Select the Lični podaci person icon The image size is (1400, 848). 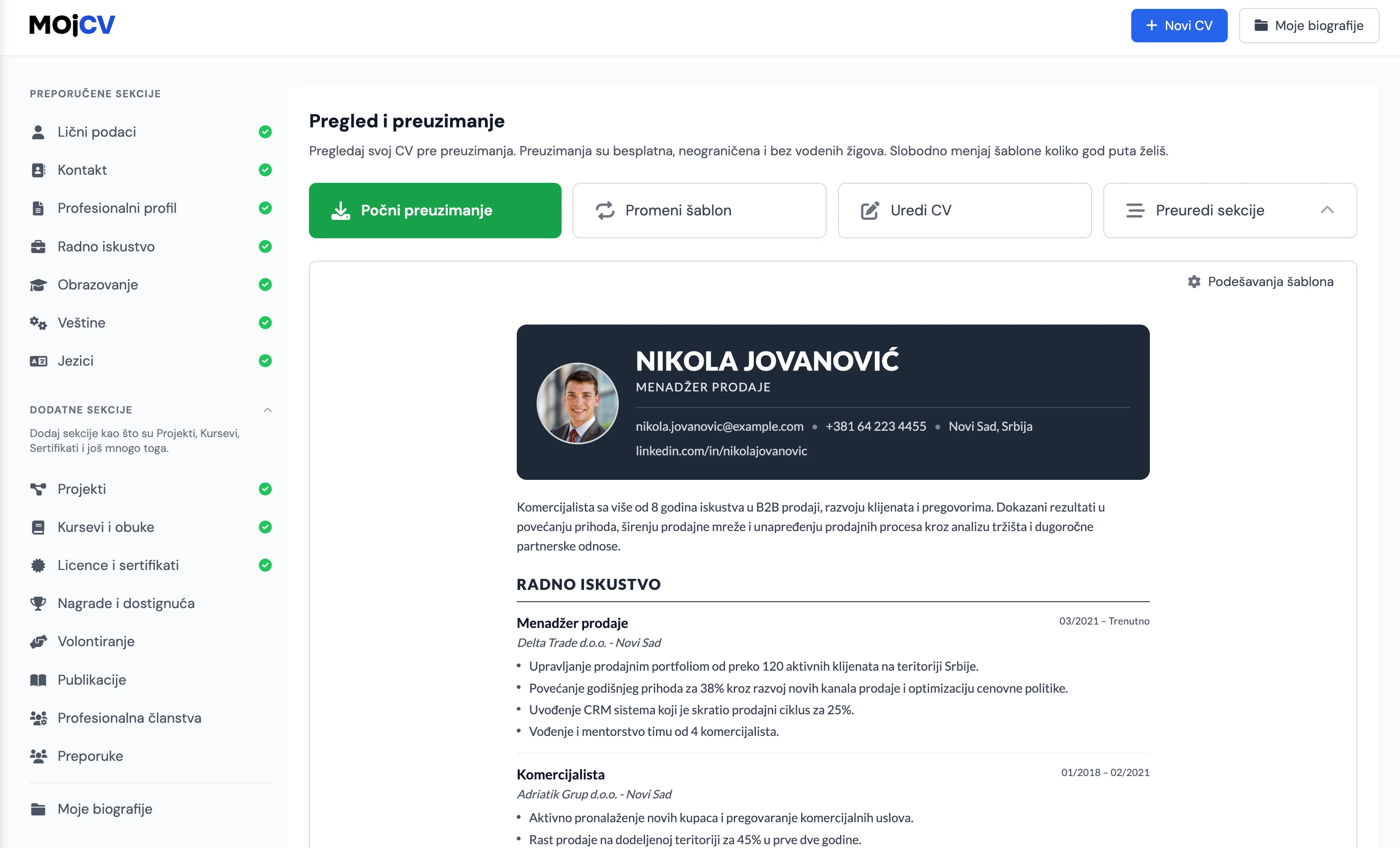click(x=38, y=132)
